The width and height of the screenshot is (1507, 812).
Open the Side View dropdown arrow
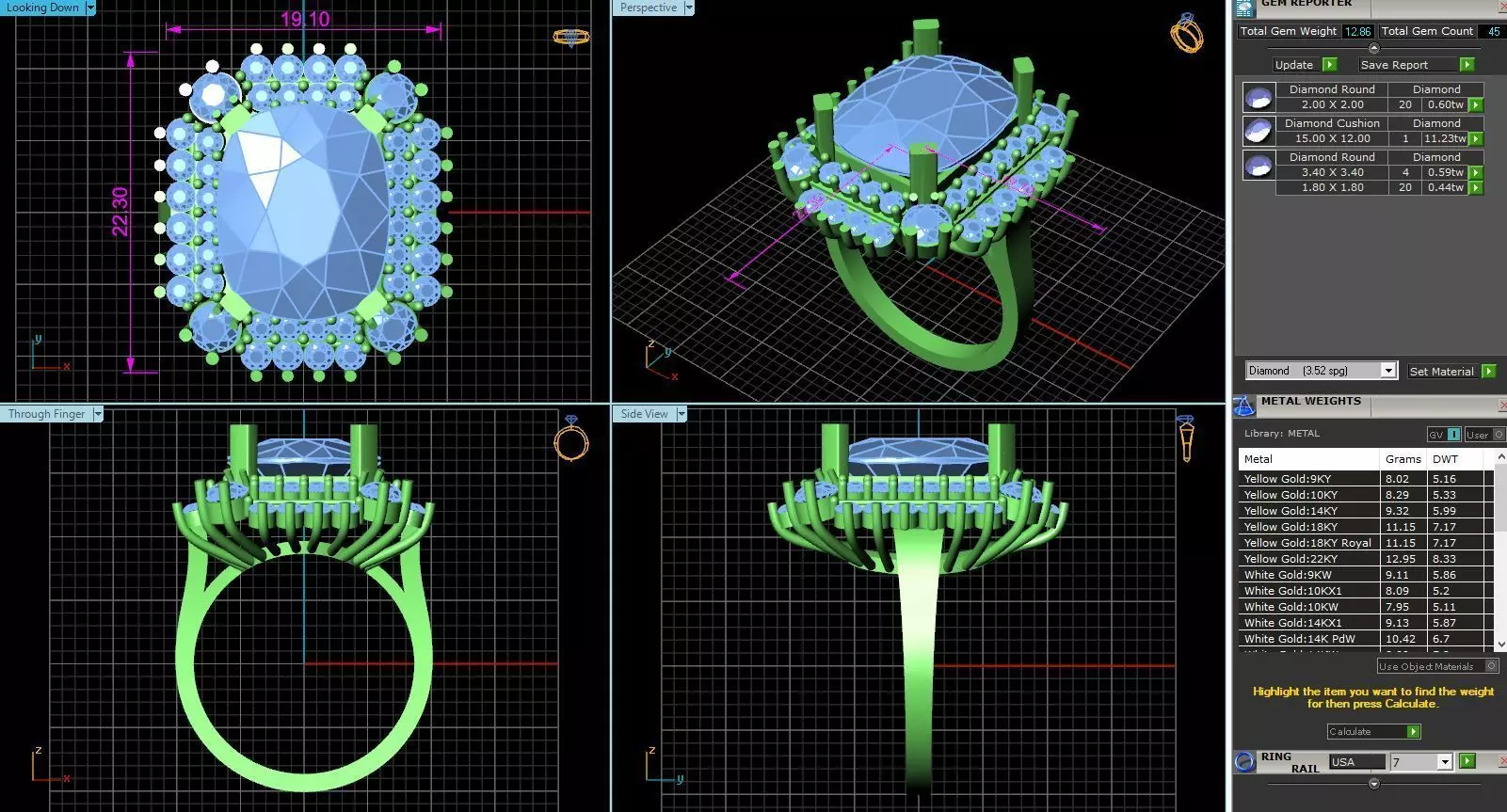click(x=681, y=414)
